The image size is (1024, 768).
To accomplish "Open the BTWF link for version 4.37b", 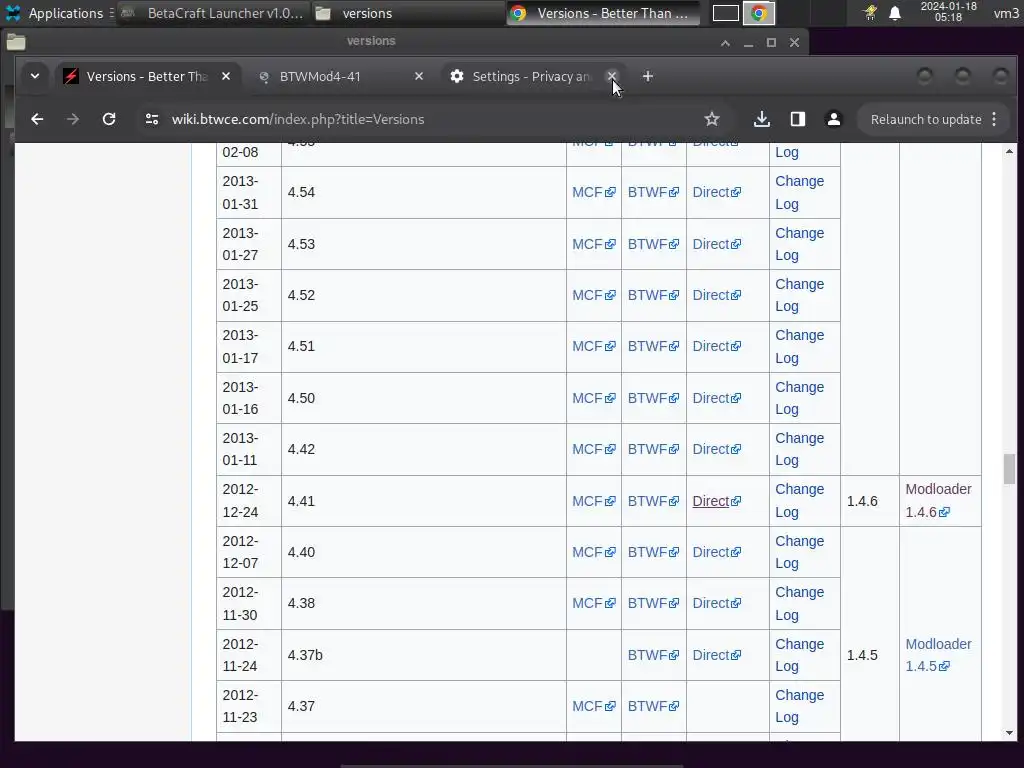I will click(x=653, y=655).
